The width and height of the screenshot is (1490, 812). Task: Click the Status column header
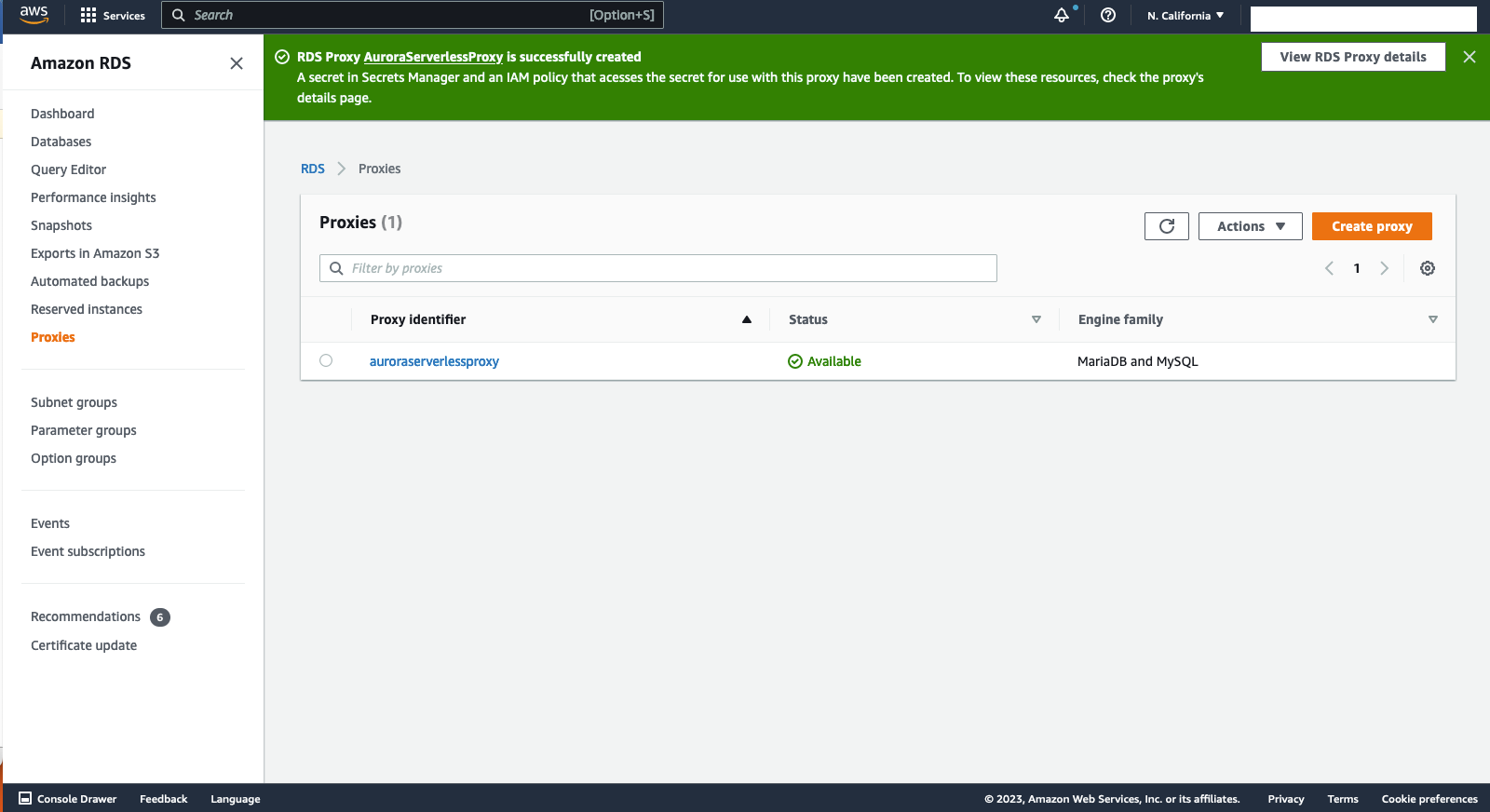point(808,319)
